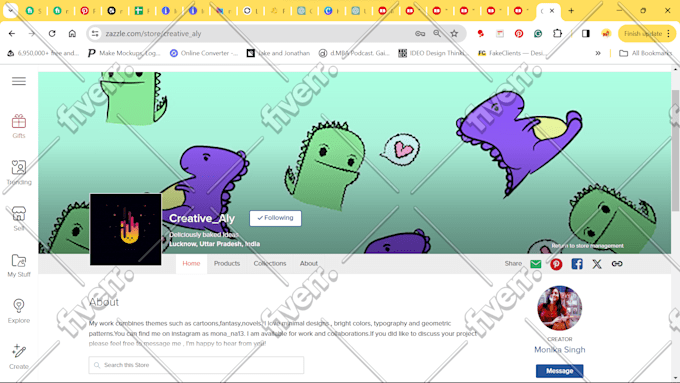Switch to About tab
The width and height of the screenshot is (680, 383).
pyautogui.click(x=309, y=263)
